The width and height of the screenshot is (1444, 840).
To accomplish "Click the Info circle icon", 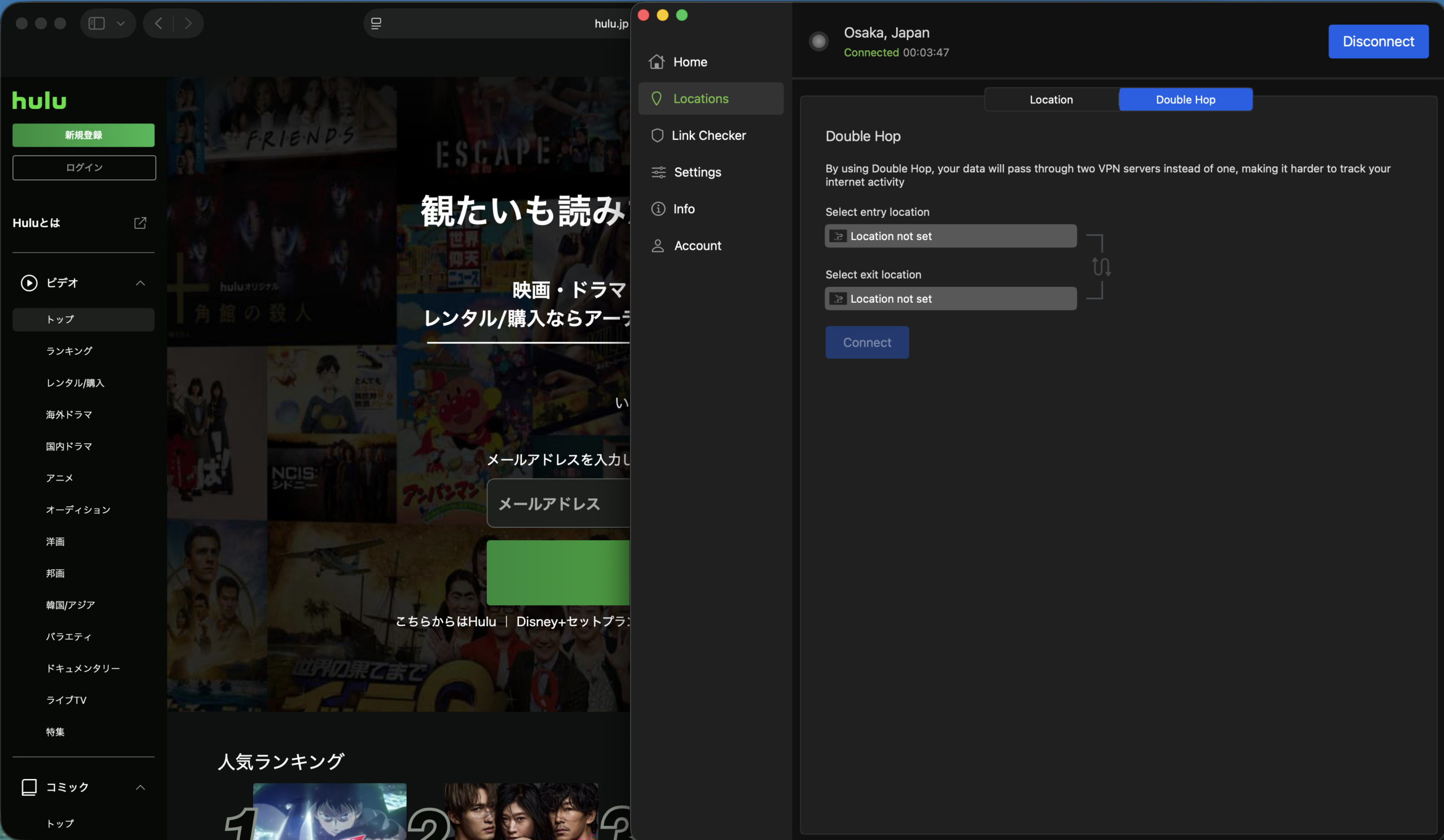I will (658, 209).
